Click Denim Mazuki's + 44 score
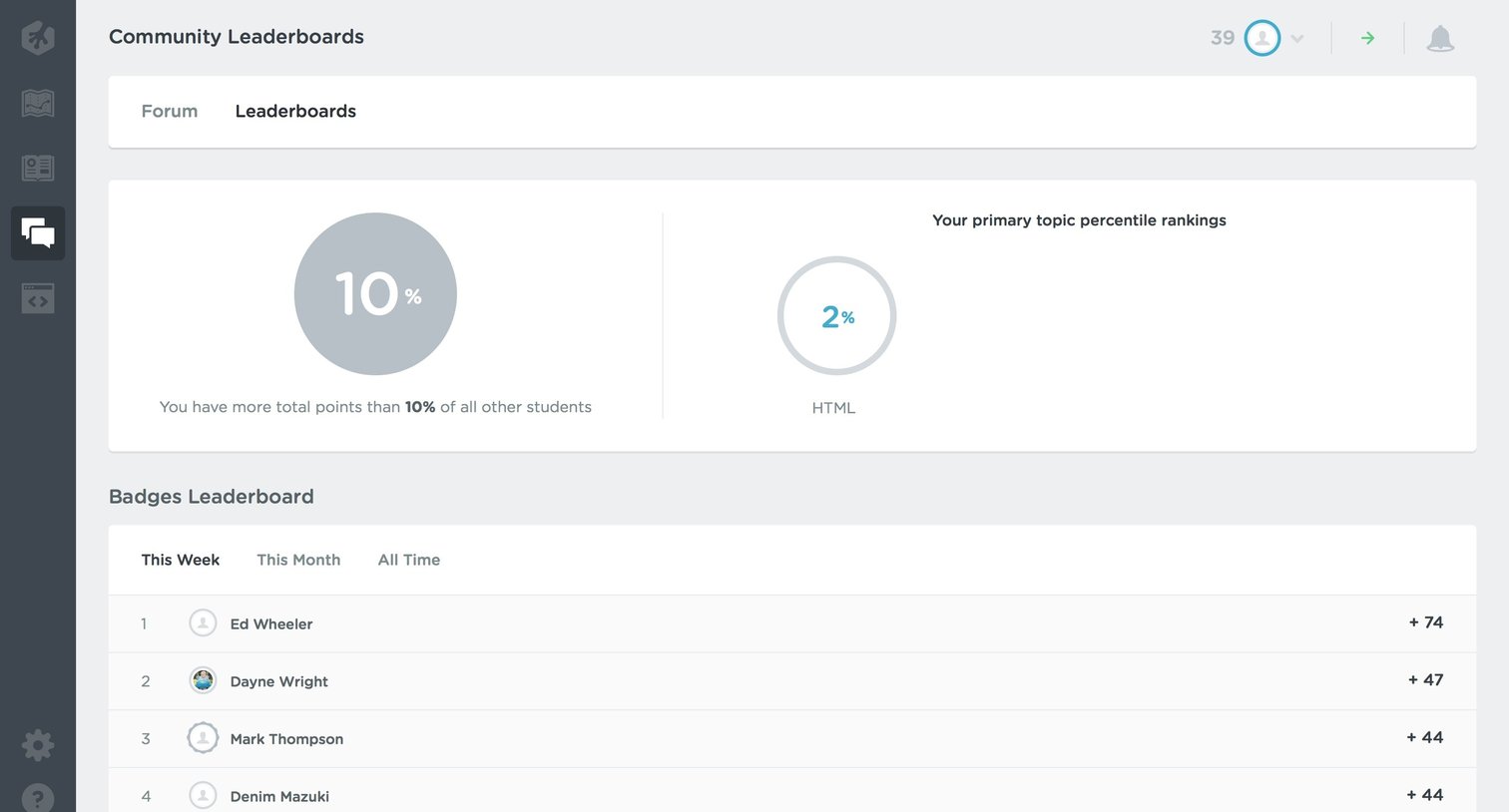Viewport: 1509px width, 812px height. pos(1425,795)
